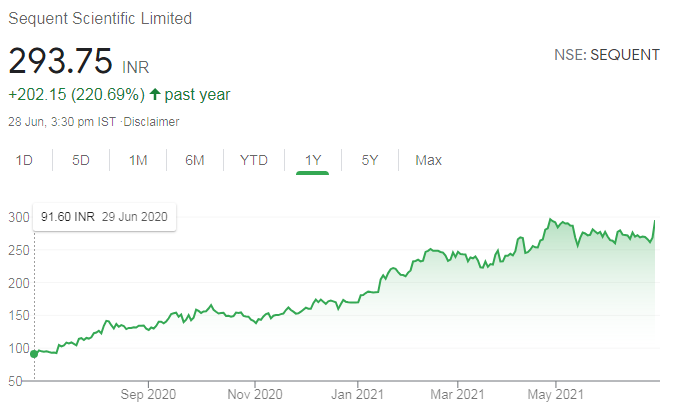Click the 91.60 INR tooltip box
The height and width of the screenshot is (411, 675).
pos(104,216)
